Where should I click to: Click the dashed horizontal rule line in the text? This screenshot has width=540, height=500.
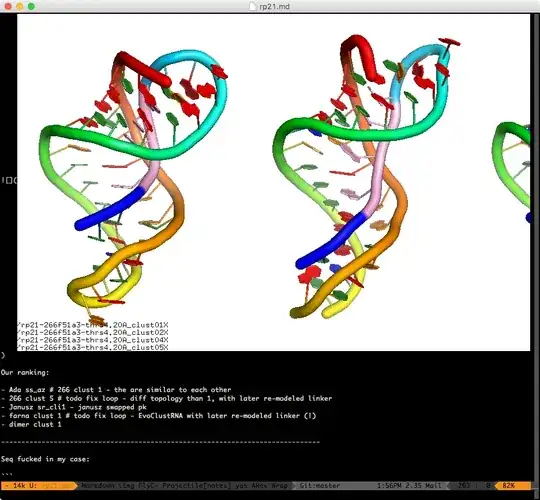[x=160, y=442]
